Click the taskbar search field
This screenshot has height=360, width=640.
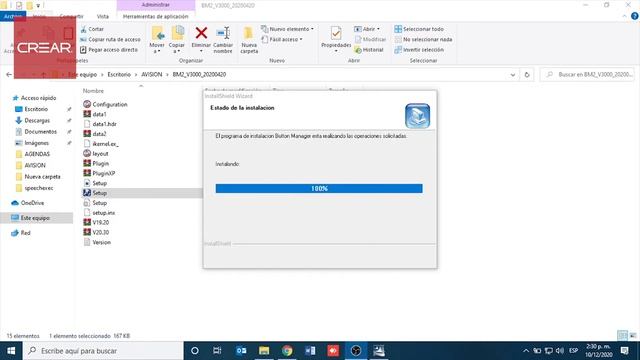coord(103,351)
